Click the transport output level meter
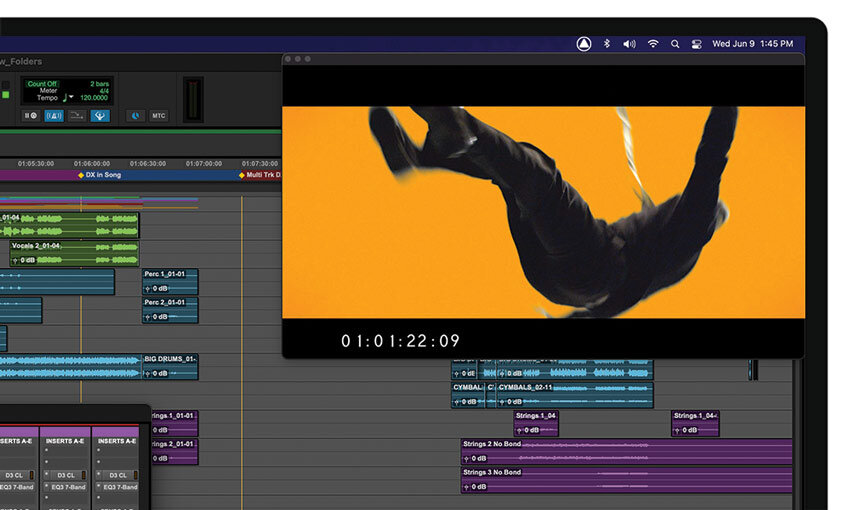 pos(193,99)
